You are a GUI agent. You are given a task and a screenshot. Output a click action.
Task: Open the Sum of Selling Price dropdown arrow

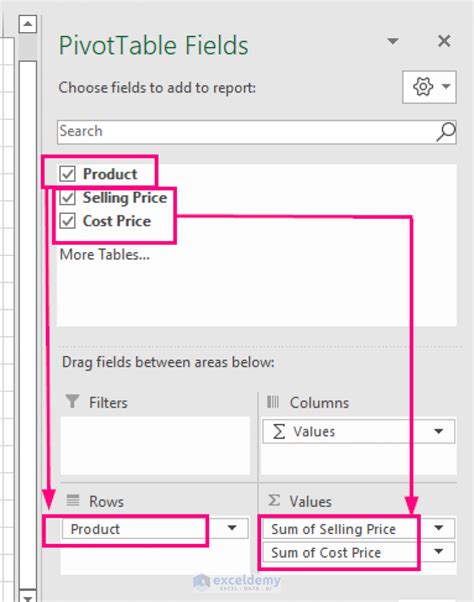coord(438,528)
